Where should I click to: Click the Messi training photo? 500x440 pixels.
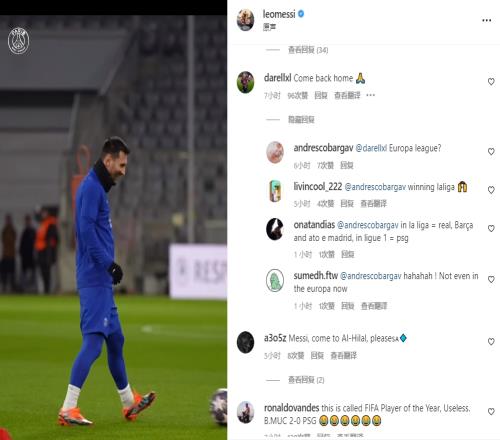point(113,227)
